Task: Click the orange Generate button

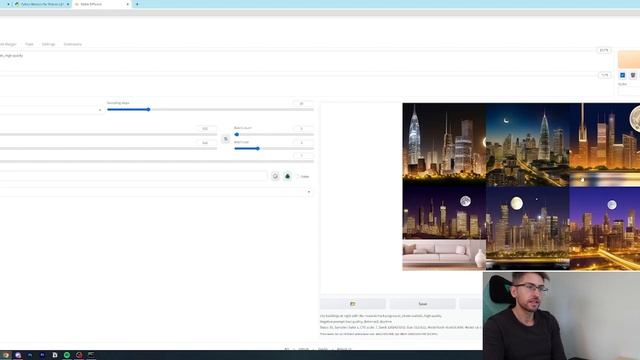Action: click(629, 60)
